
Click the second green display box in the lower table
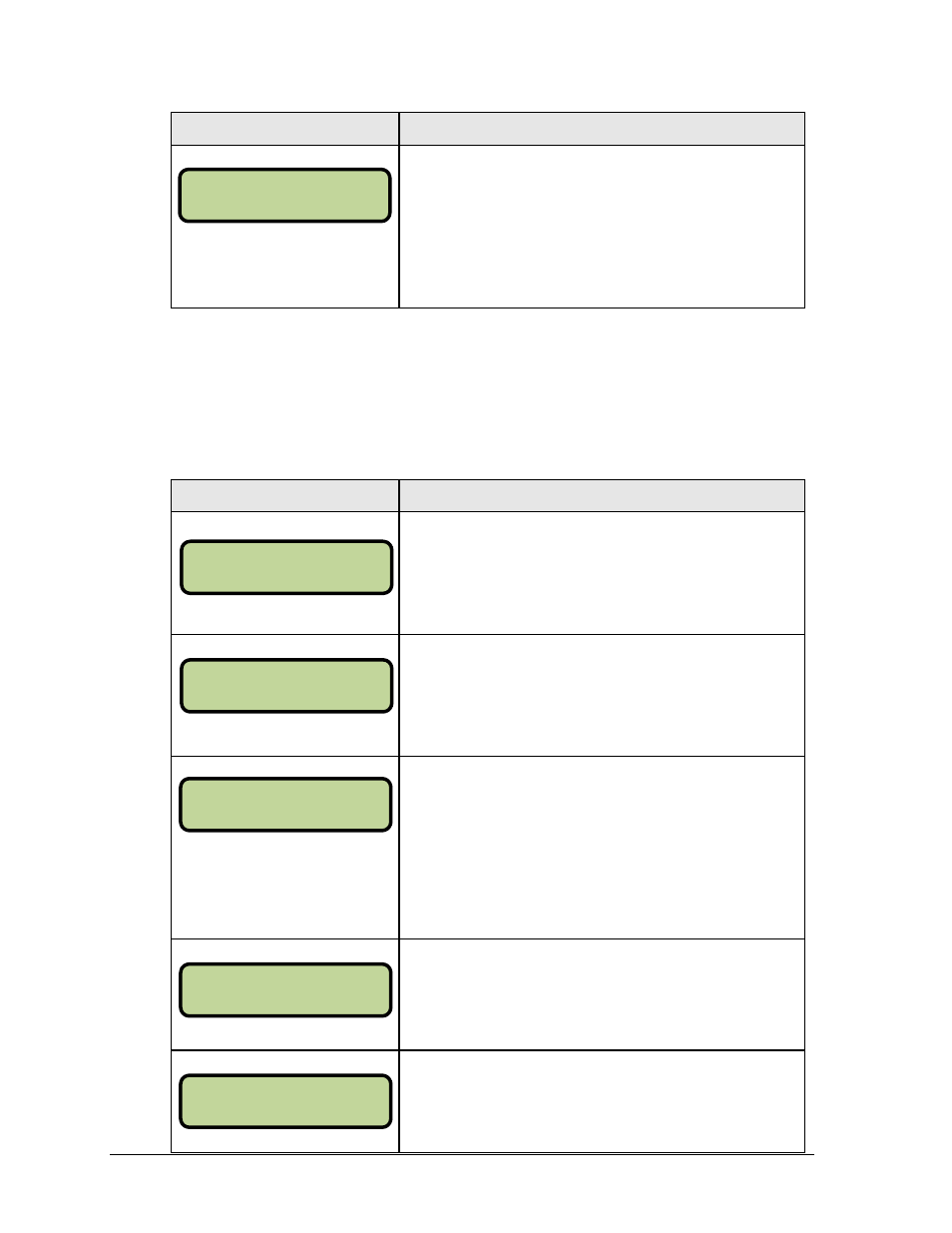286,685
